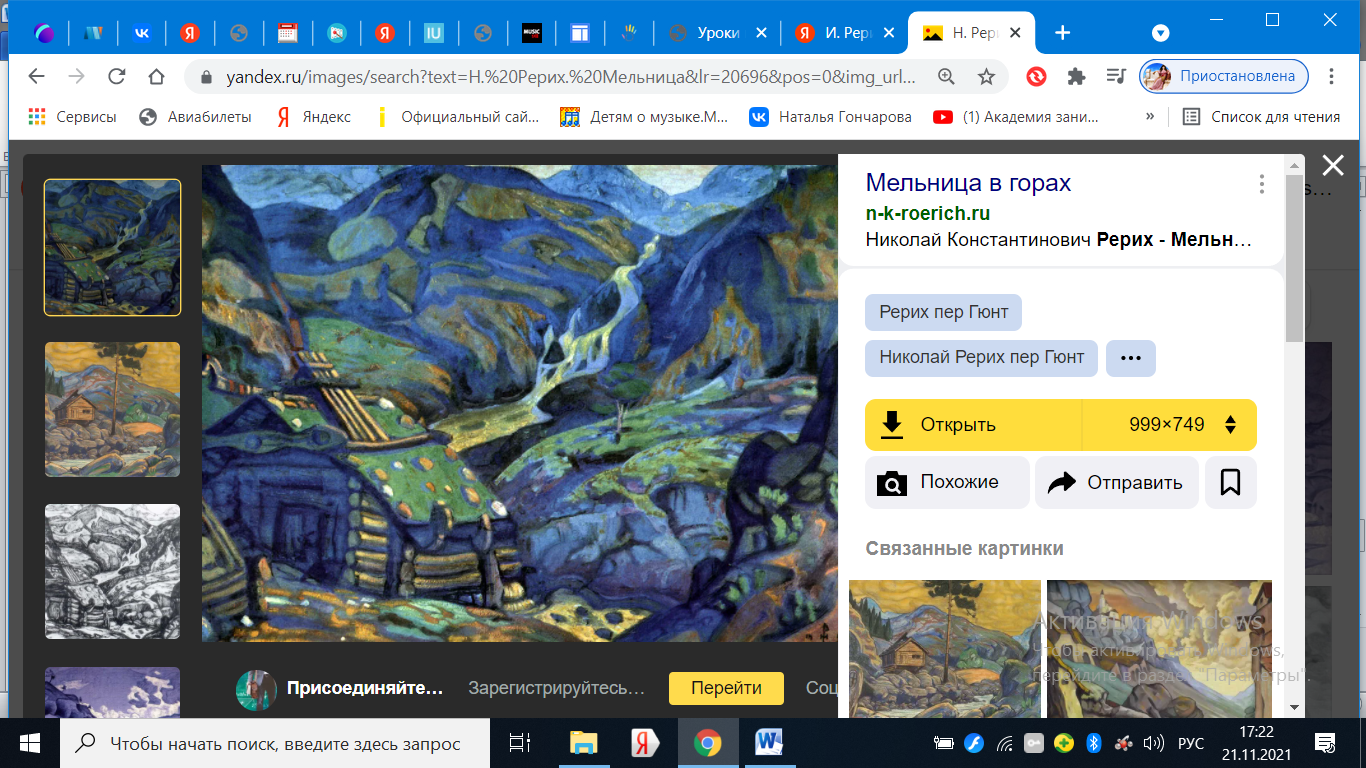The height and width of the screenshot is (768, 1366).
Task: Open Авиабилеты bookmark
Action: point(196,117)
